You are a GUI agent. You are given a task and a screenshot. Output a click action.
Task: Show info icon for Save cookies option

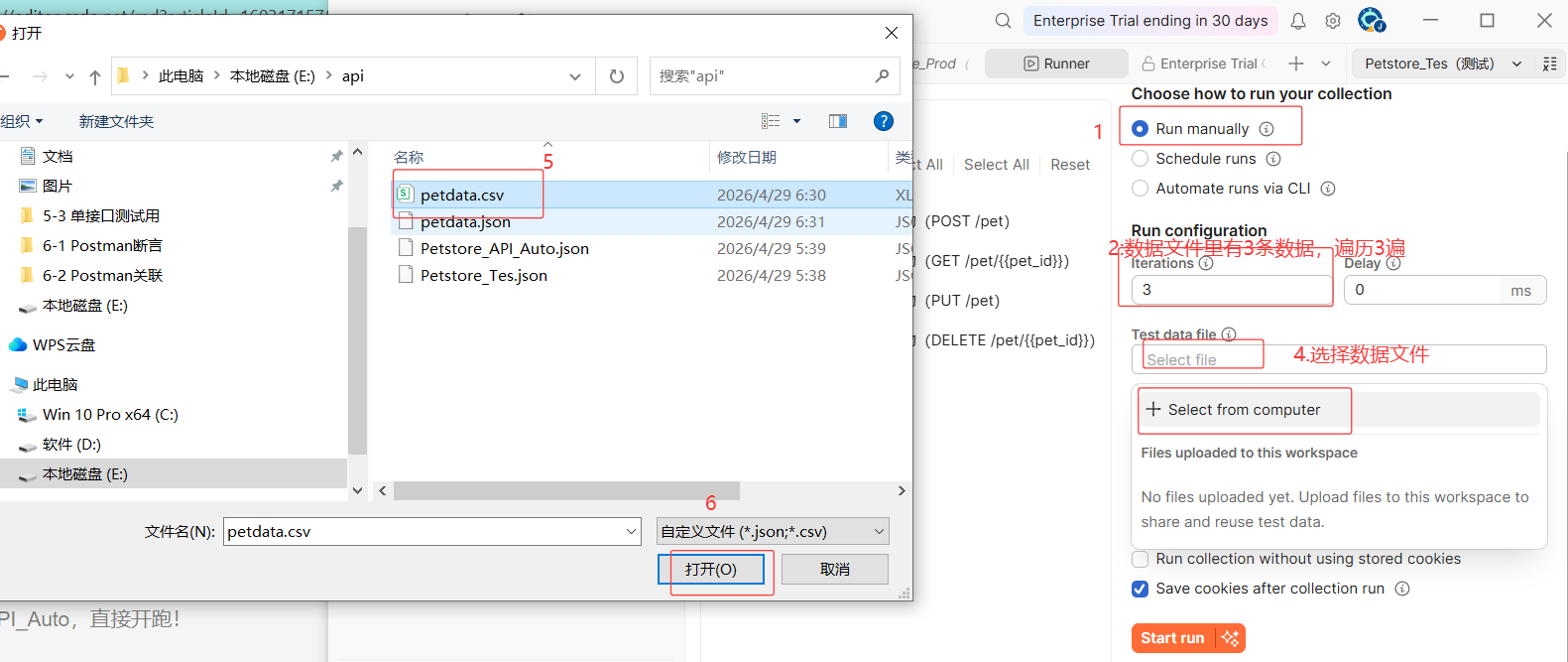1402,589
